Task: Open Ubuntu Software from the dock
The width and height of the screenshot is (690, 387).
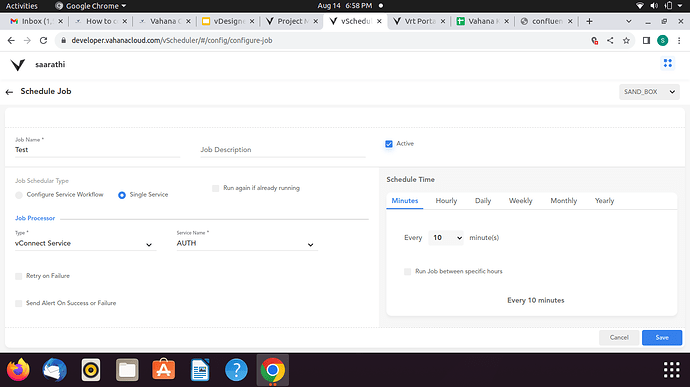Action: click(163, 369)
